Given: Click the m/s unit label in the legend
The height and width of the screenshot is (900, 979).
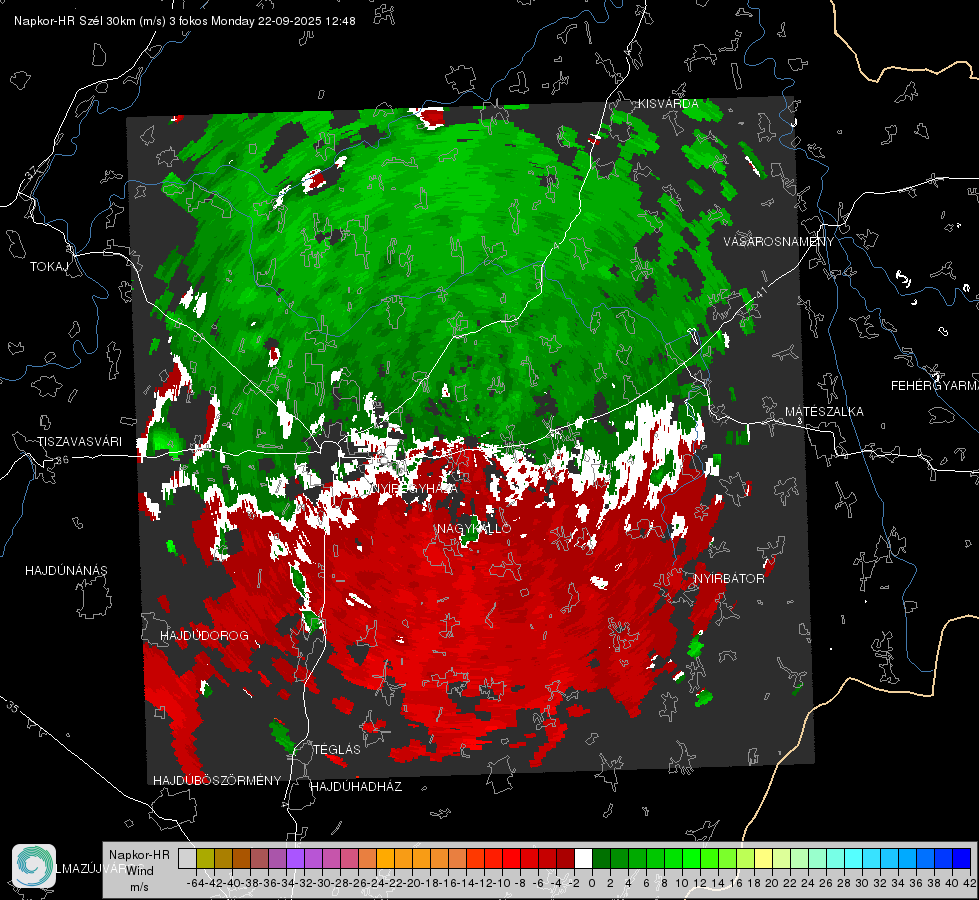Looking at the screenshot, I should 139,887.
